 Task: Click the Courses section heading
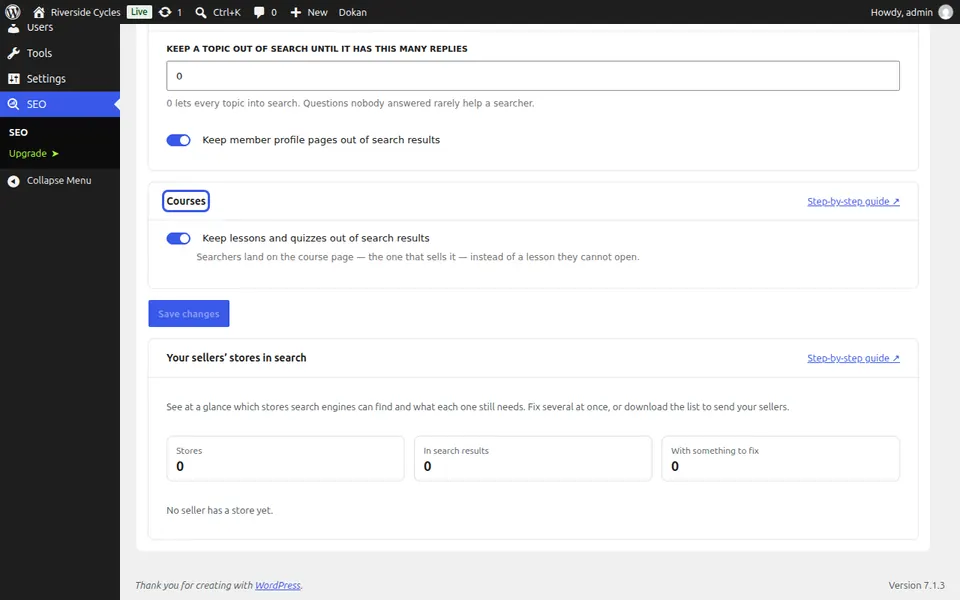(186, 201)
